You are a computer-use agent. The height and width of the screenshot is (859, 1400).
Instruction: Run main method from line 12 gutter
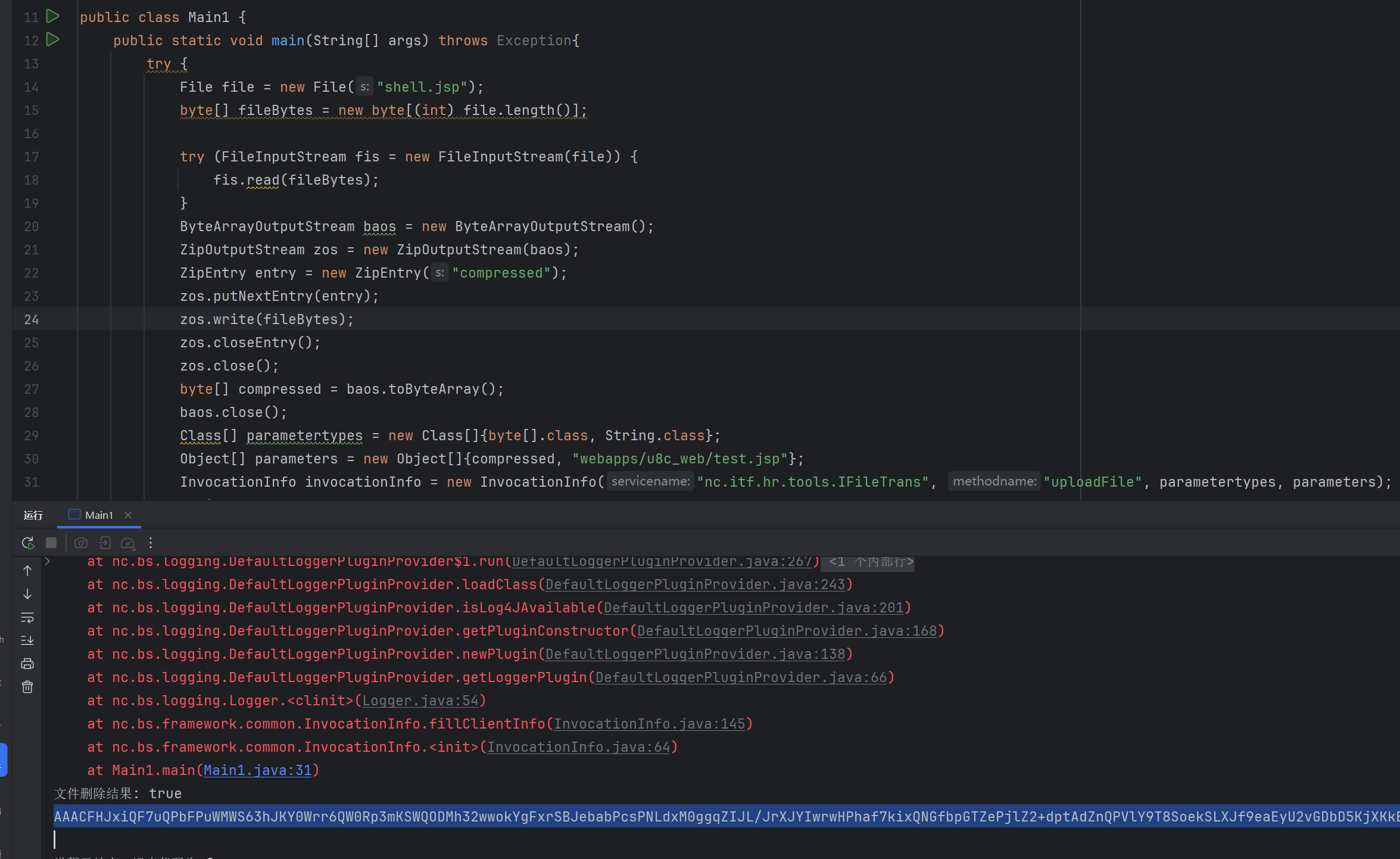tap(53, 39)
